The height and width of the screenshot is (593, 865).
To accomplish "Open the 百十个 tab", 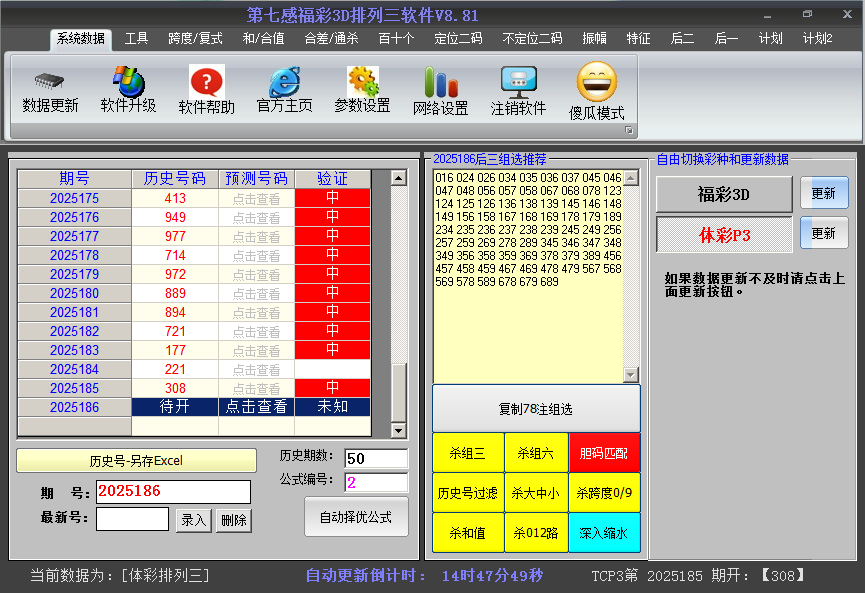I will 396,39.
